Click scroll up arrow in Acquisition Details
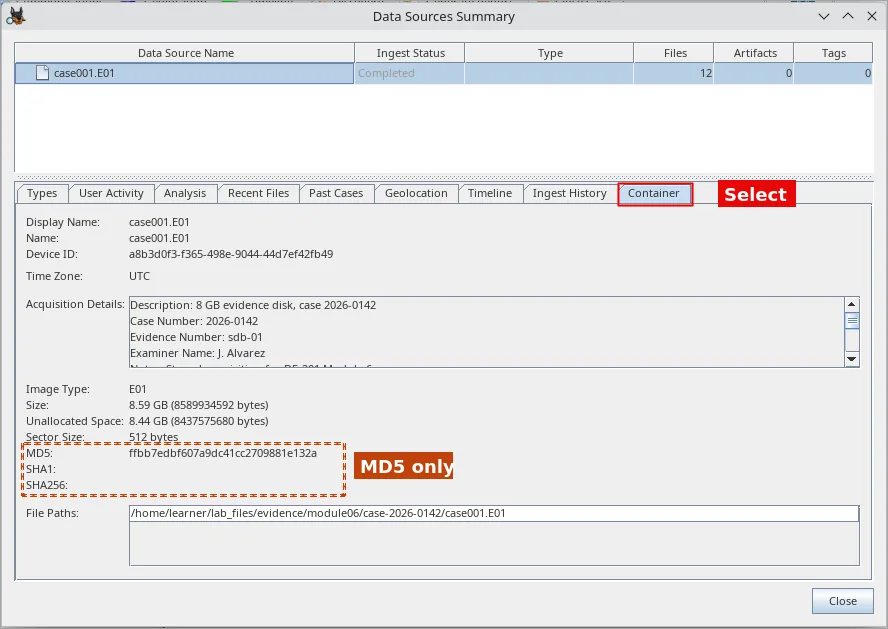The image size is (888, 629). pos(851,305)
